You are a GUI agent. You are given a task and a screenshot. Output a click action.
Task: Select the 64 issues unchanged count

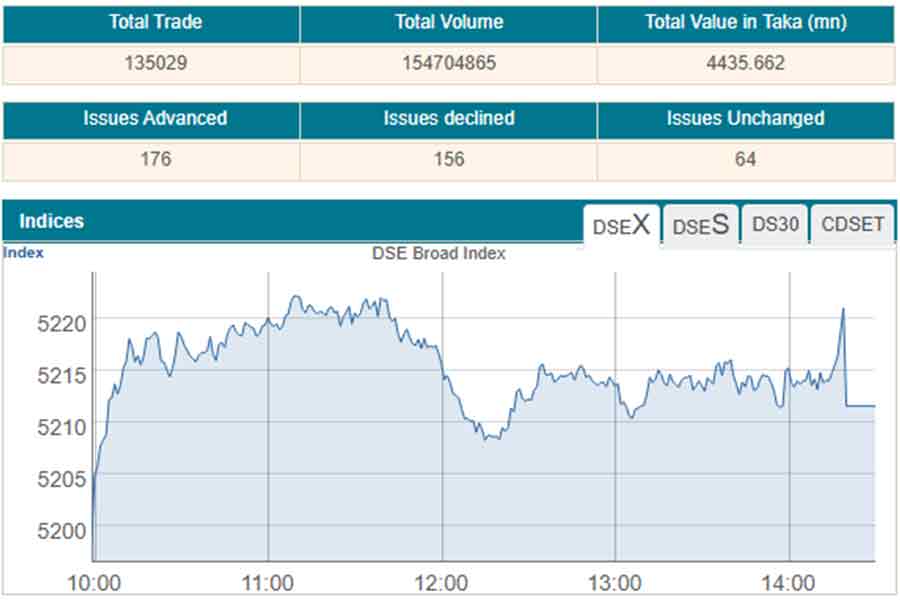tap(745, 159)
